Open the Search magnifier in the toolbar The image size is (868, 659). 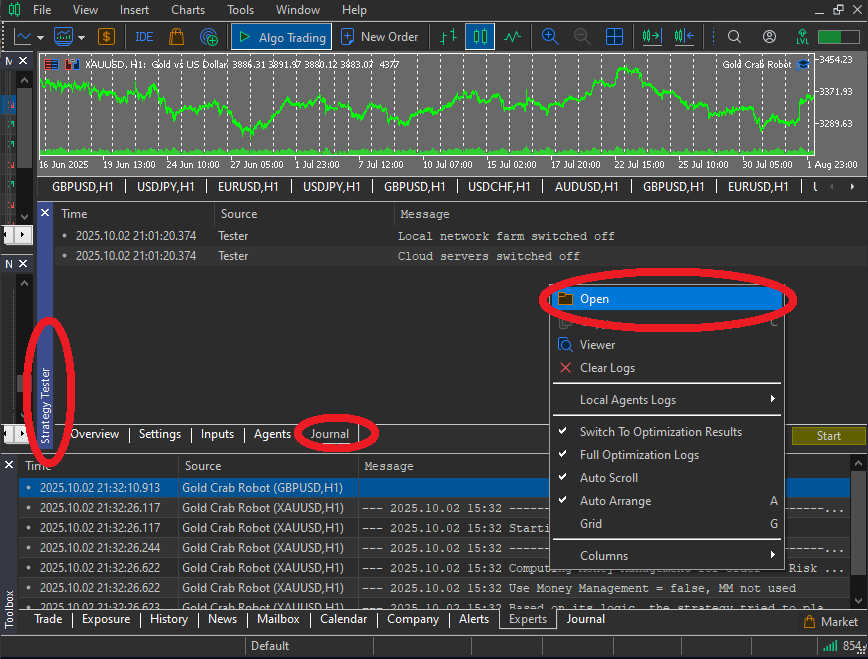pyautogui.click(x=733, y=36)
